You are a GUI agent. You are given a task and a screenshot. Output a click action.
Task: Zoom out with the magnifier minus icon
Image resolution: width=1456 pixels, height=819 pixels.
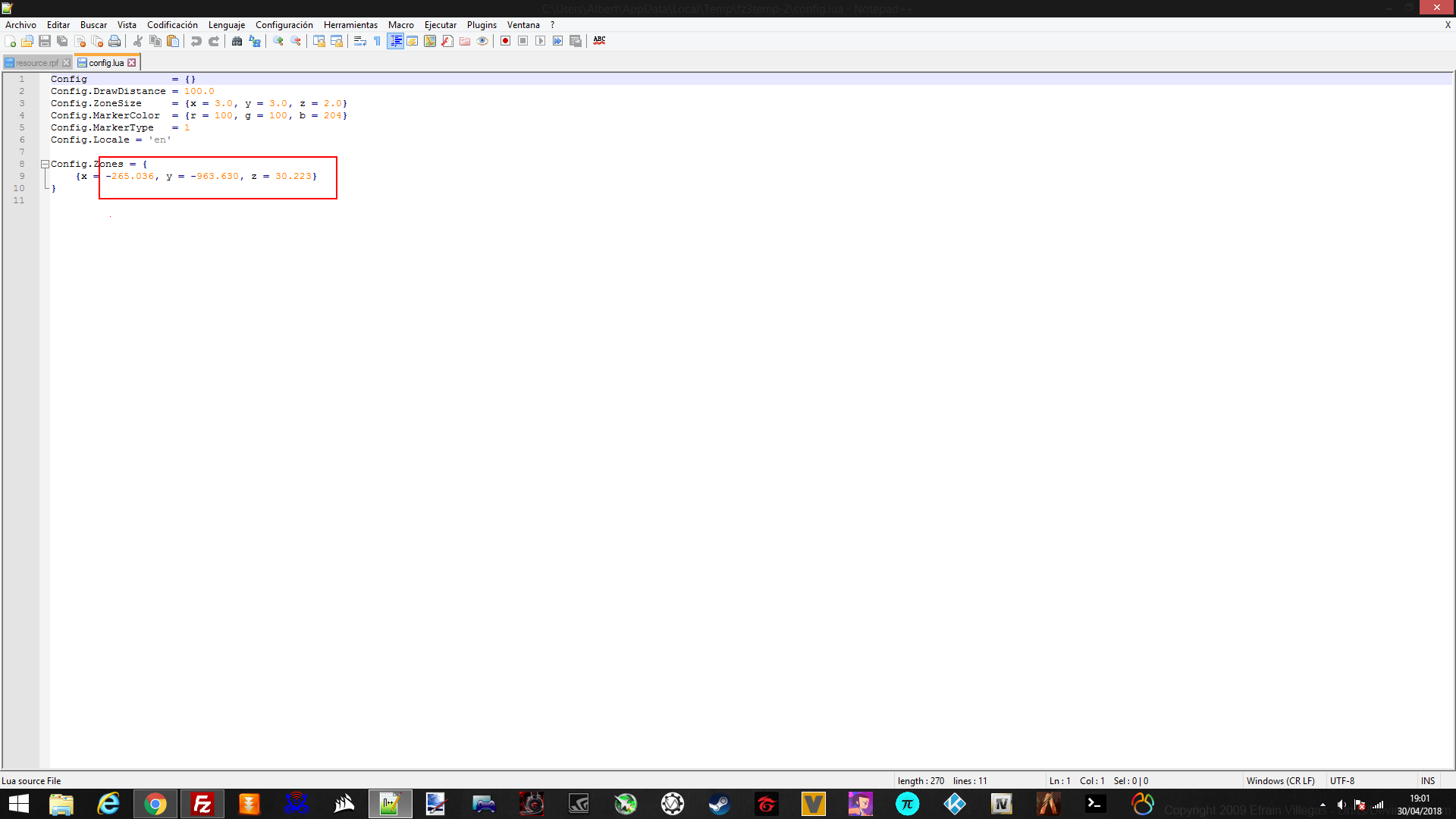coord(296,41)
